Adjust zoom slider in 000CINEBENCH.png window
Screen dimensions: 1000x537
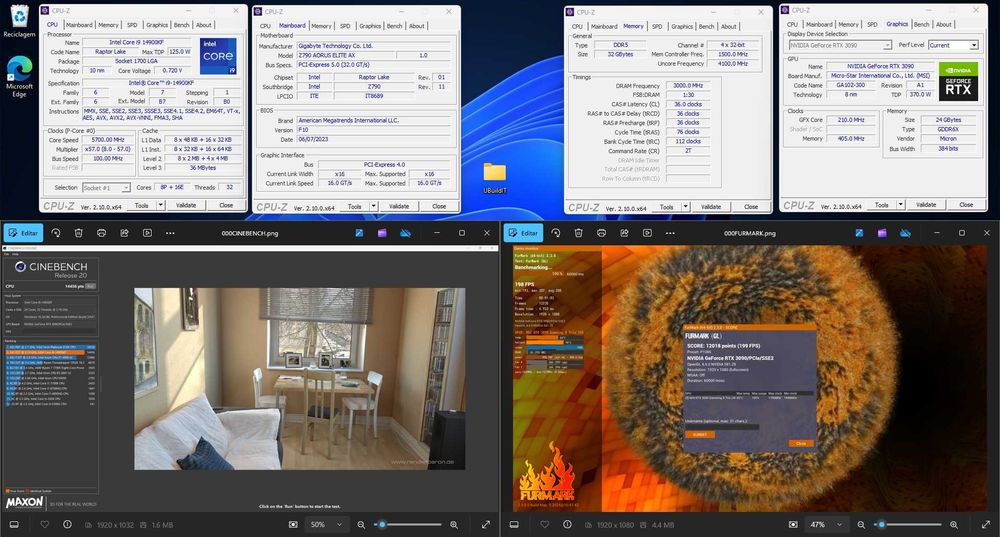pos(408,525)
